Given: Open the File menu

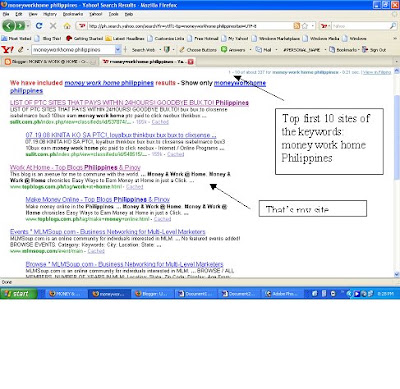Looking at the screenshot, I should click(x=6, y=14).
